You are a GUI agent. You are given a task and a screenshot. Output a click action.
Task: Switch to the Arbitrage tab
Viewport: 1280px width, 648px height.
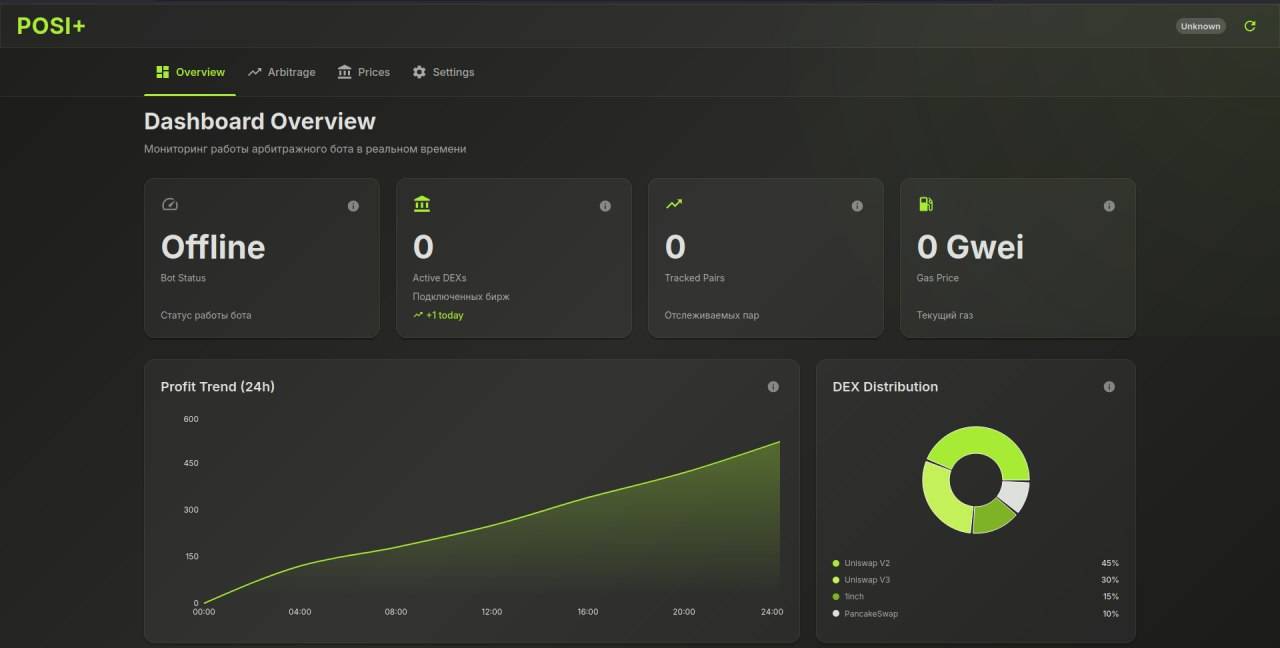(282, 72)
